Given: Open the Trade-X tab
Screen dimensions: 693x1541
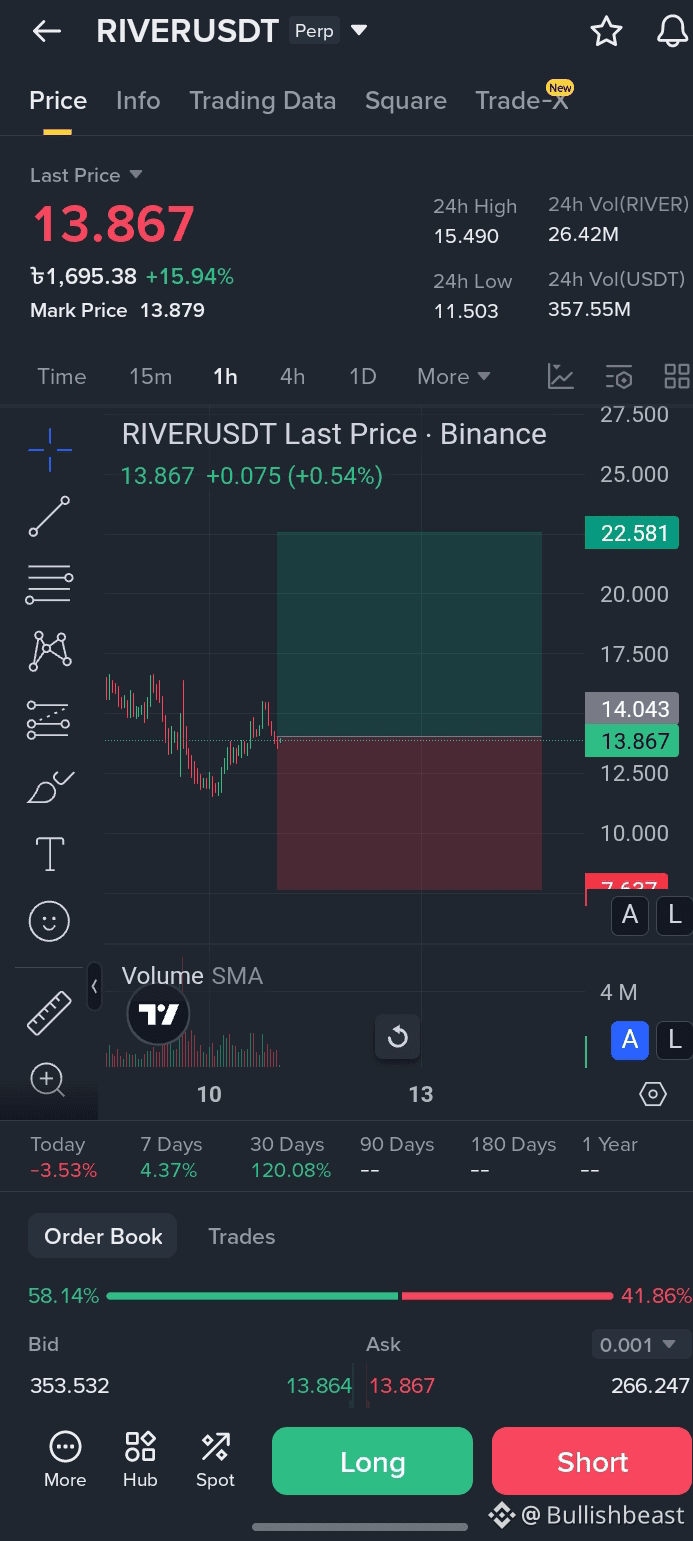Looking at the screenshot, I should tap(522, 101).
